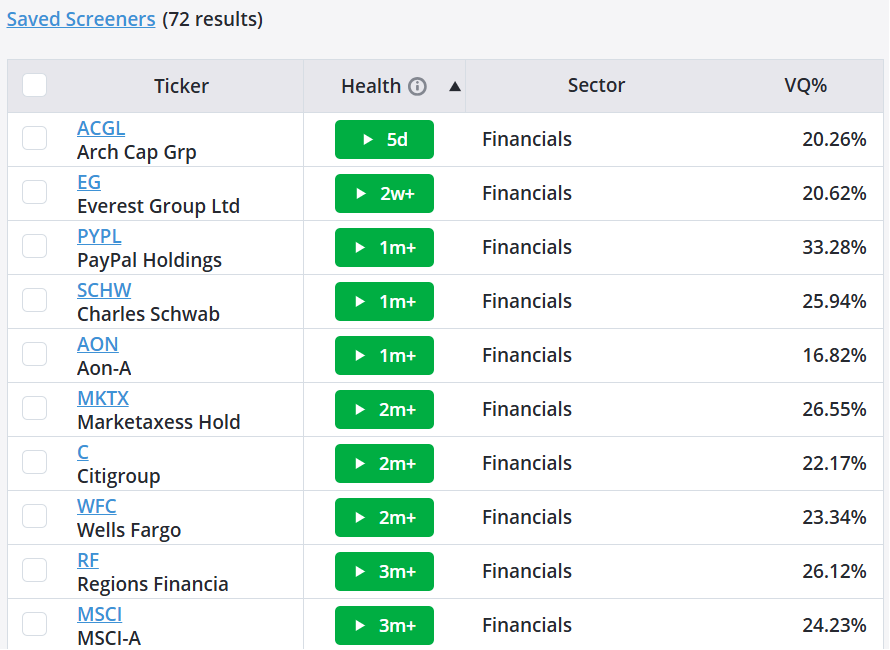Click the Health sort ascending arrow
890x650 pixels.
click(x=455, y=86)
